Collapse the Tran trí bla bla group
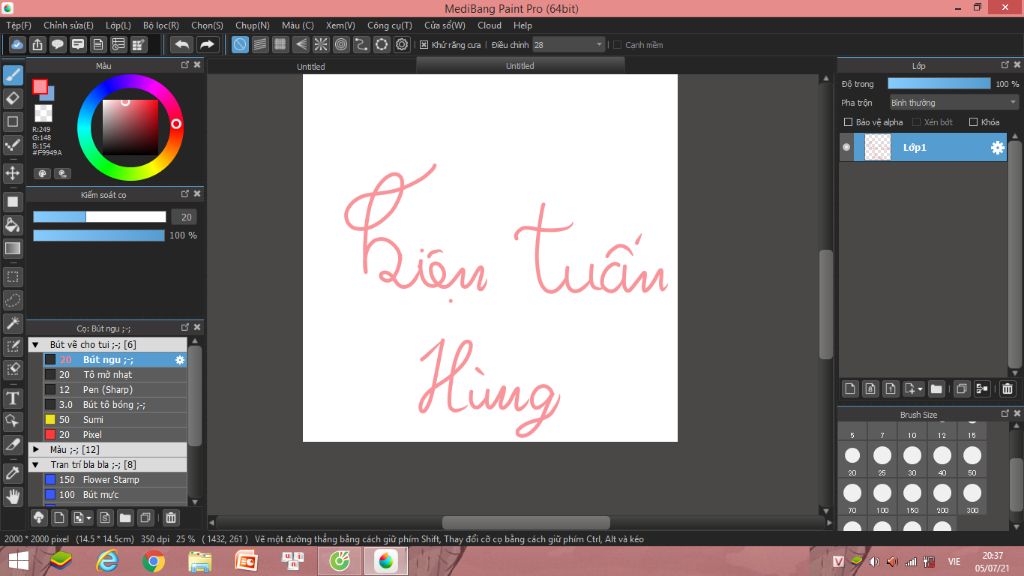The height and width of the screenshot is (576, 1024). click(x=36, y=465)
